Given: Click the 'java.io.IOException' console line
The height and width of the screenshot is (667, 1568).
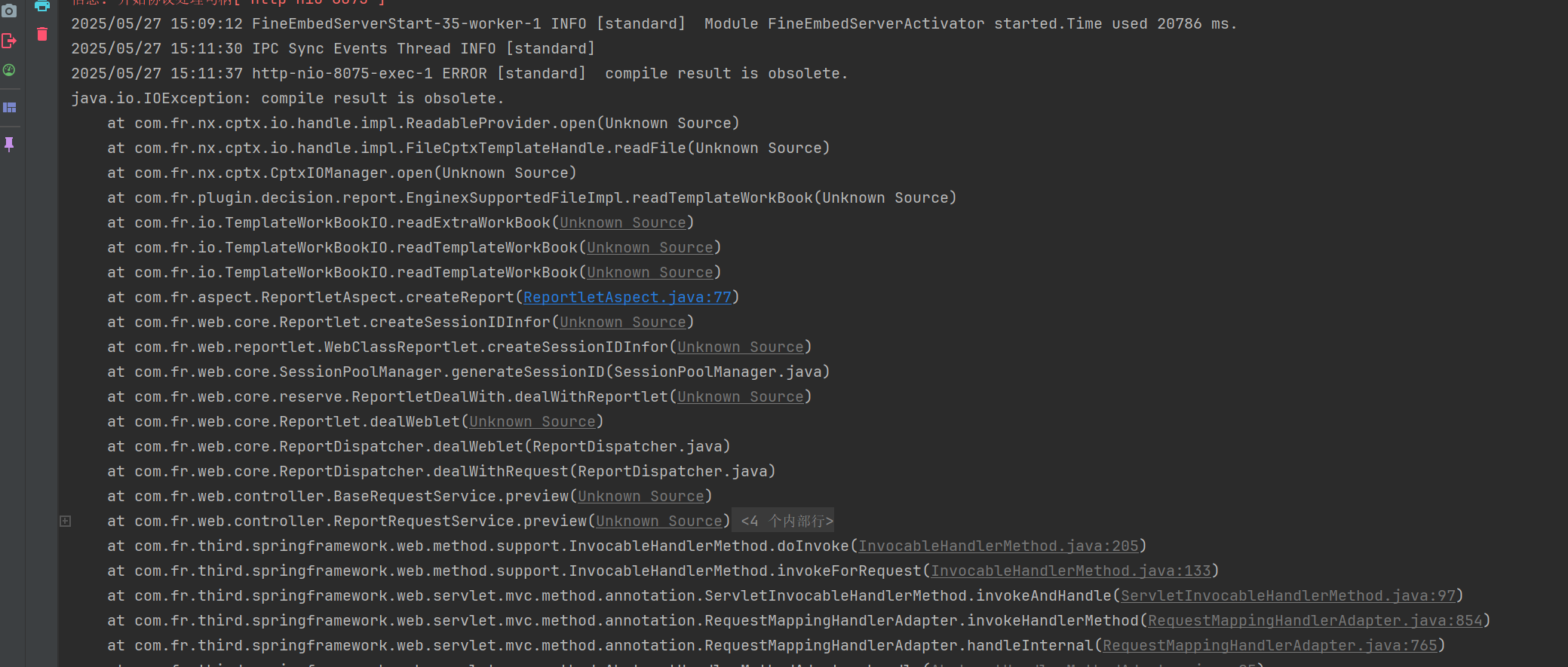Looking at the screenshot, I should coord(287,98).
